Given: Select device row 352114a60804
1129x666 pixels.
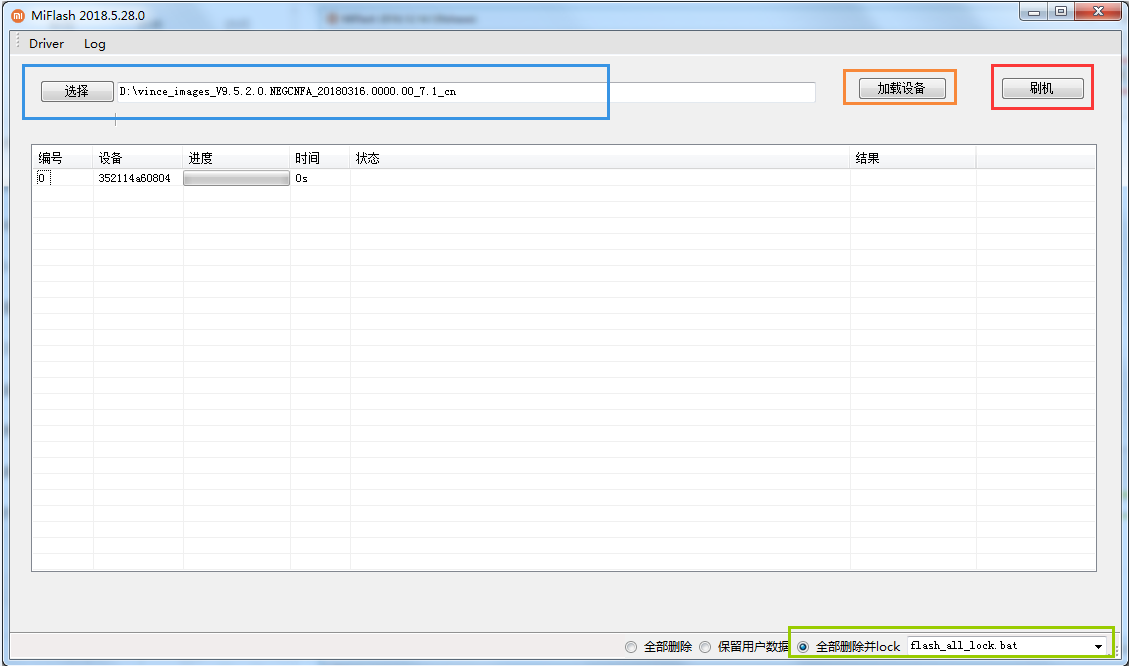Looking at the screenshot, I should tap(563, 178).
